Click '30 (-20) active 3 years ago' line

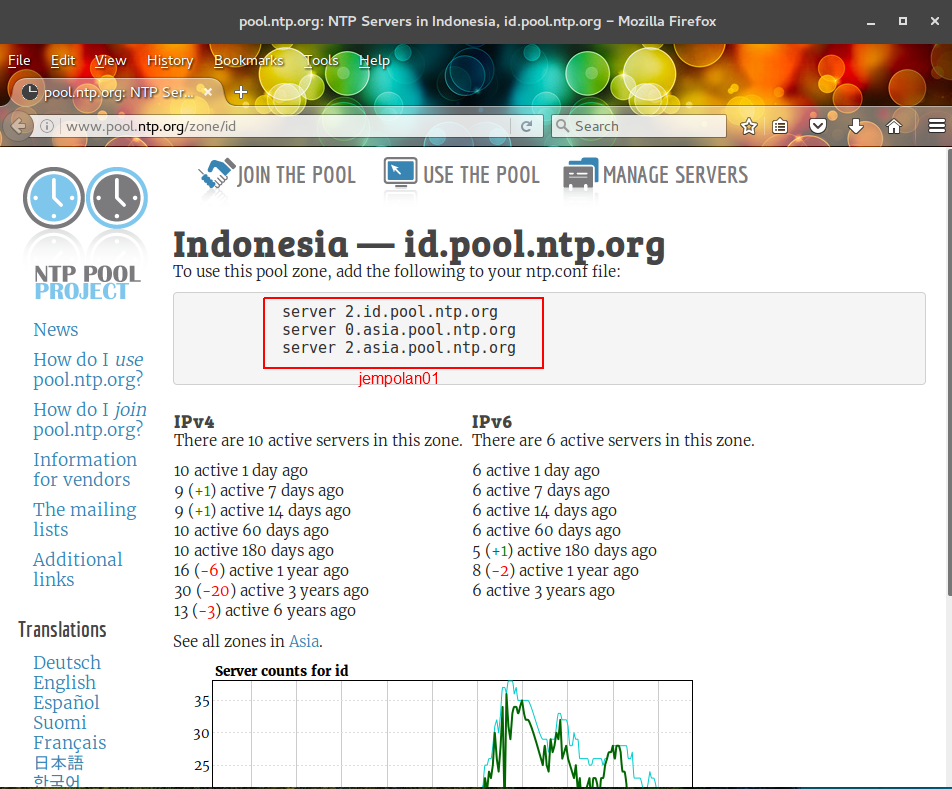pos(271,591)
